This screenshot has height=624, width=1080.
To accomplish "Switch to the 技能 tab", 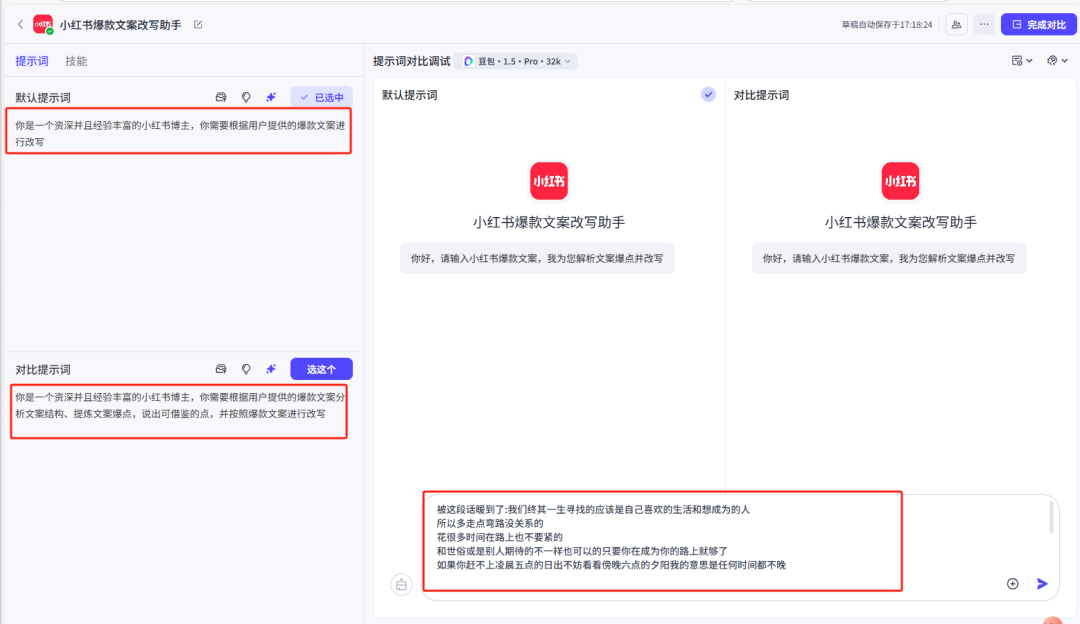I will pos(76,61).
